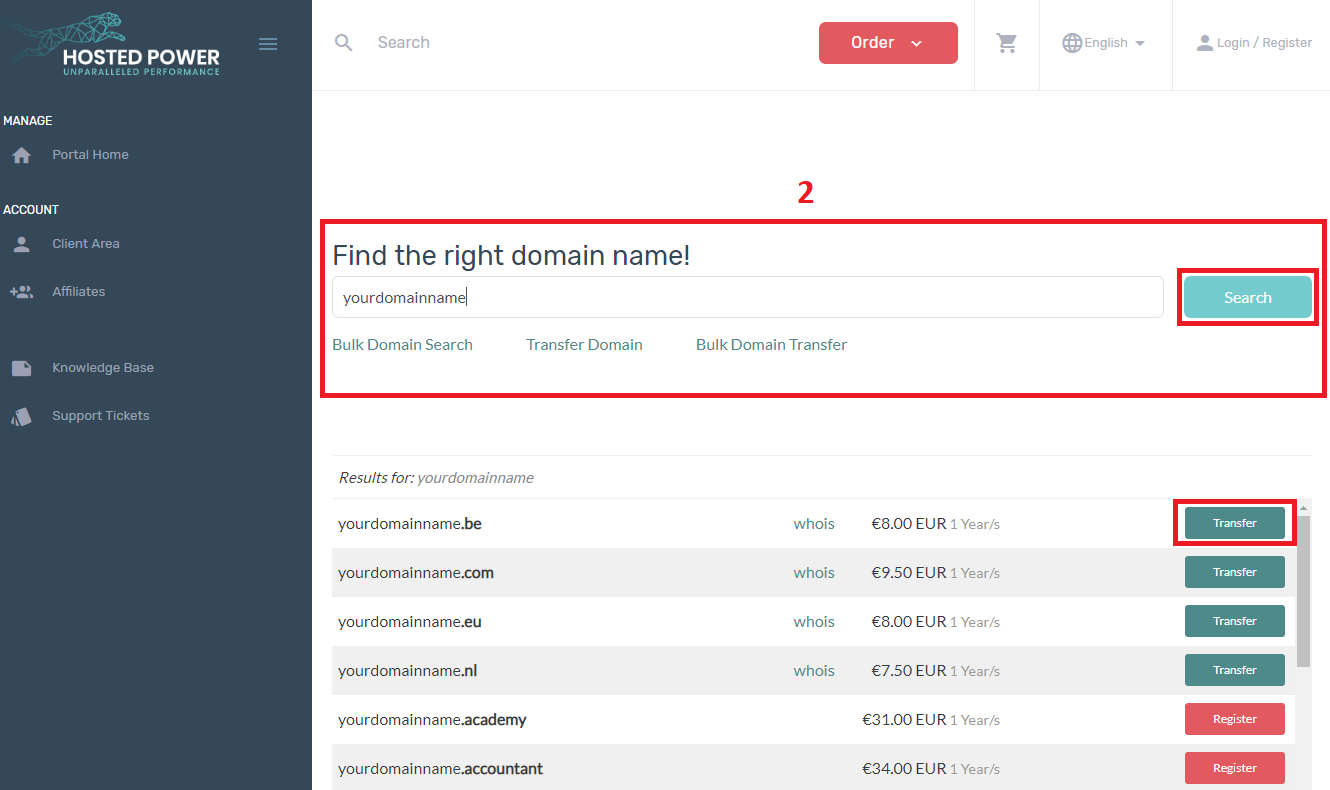This screenshot has height=790, width=1330.
Task: Click the Affiliates people icon
Action: [x=21, y=292]
